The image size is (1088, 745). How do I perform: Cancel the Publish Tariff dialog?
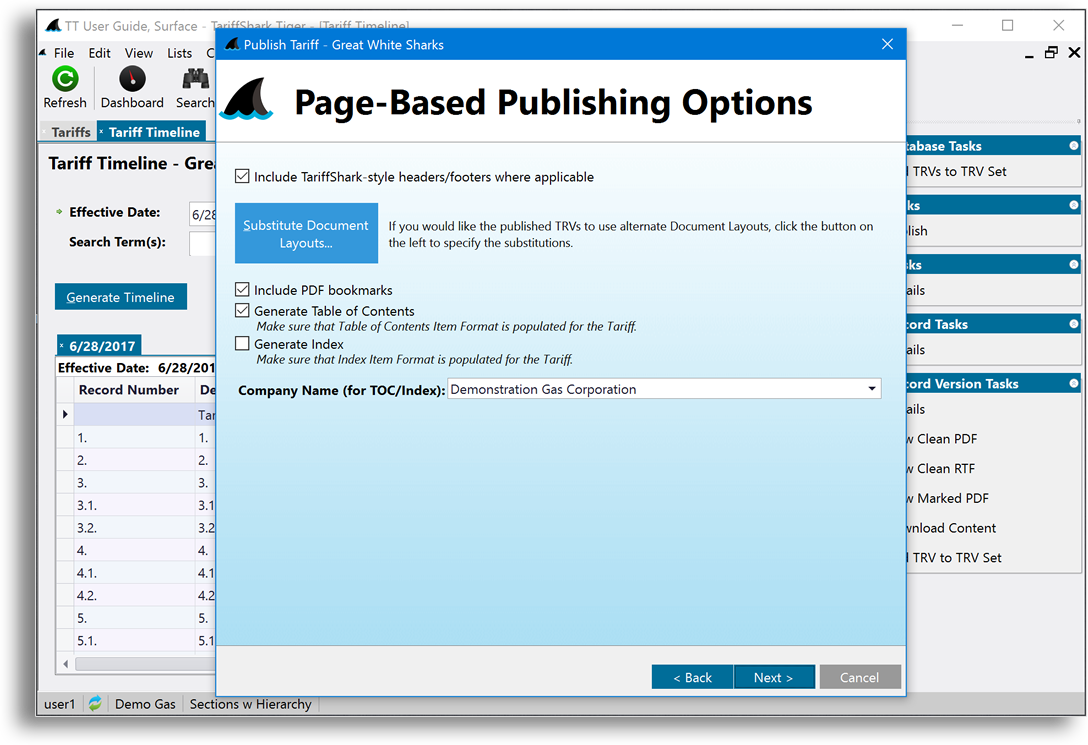coord(860,677)
